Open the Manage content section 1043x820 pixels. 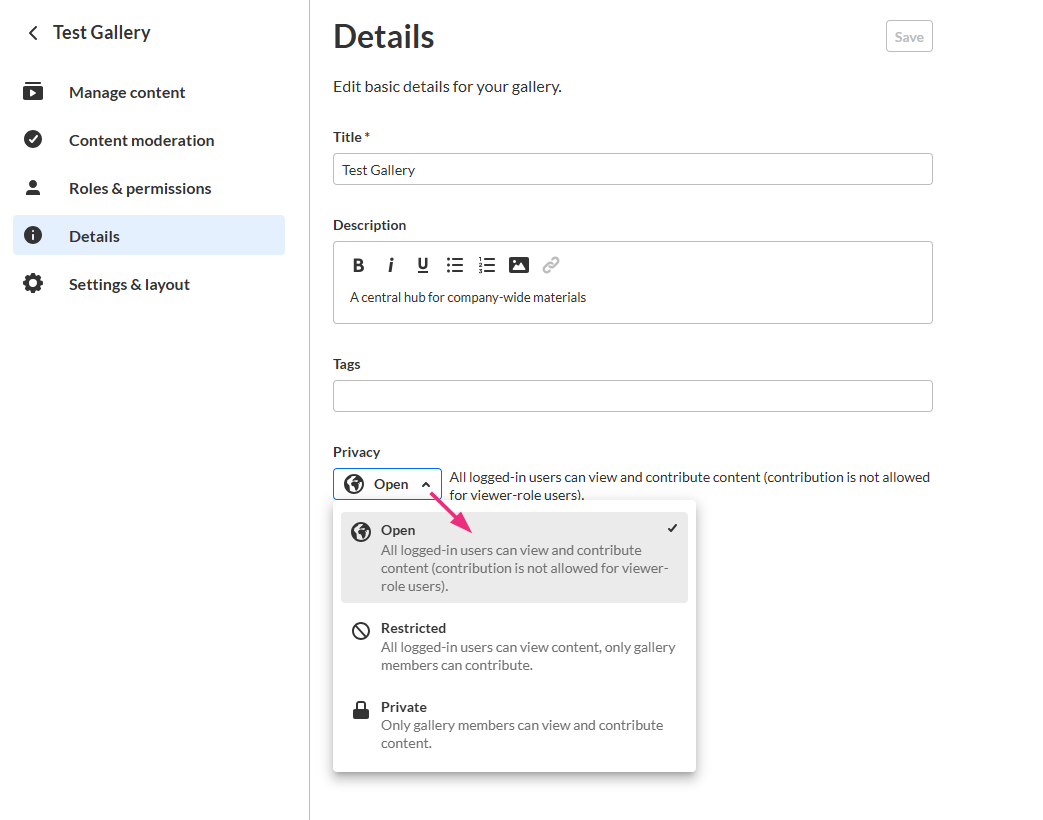(x=149, y=92)
